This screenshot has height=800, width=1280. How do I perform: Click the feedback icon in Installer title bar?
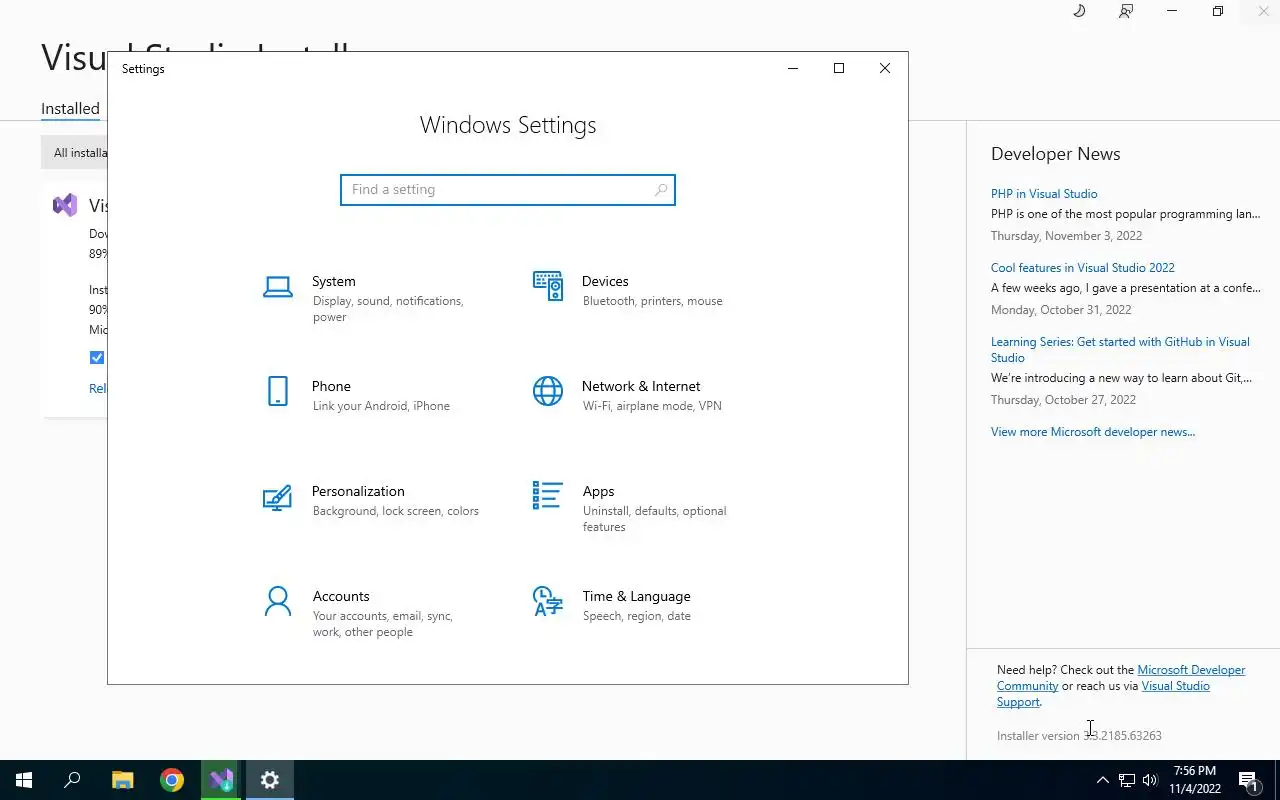tap(1126, 11)
